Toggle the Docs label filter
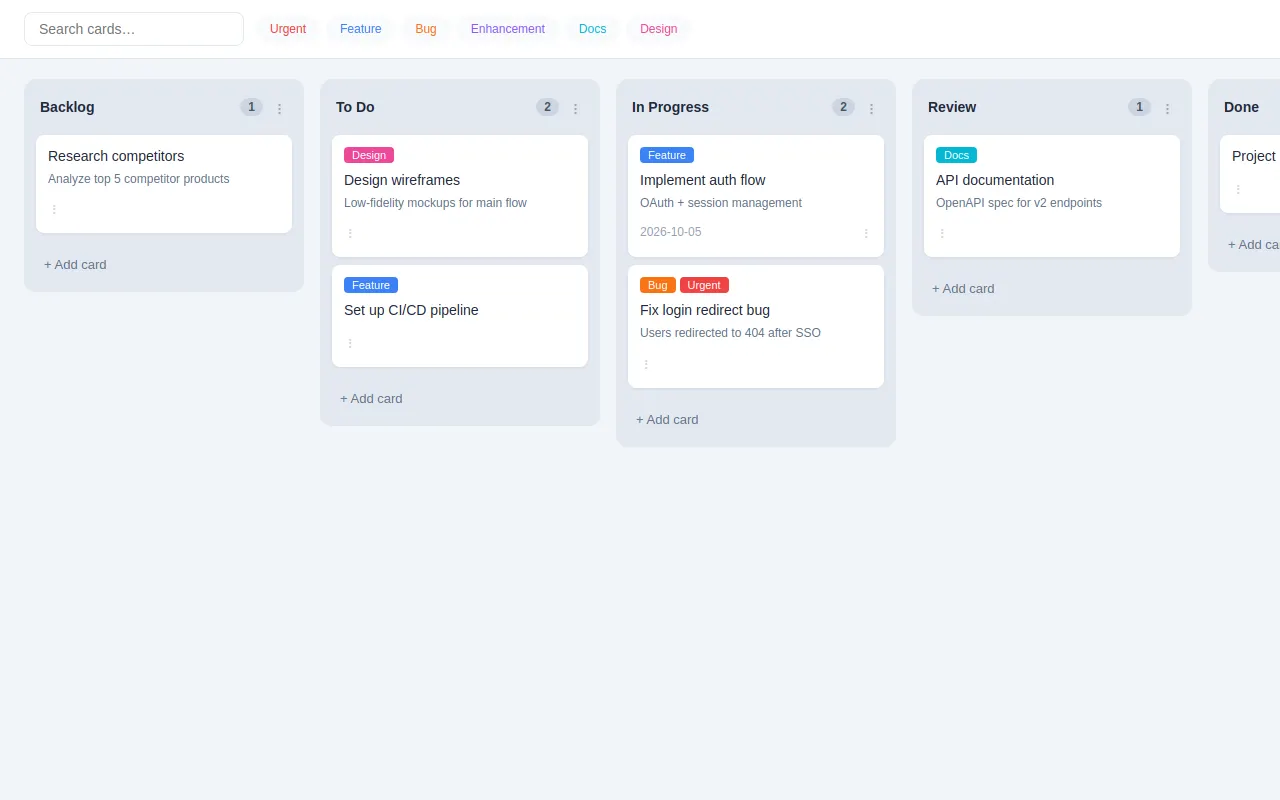This screenshot has height=800, width=1280. (593, 29)
